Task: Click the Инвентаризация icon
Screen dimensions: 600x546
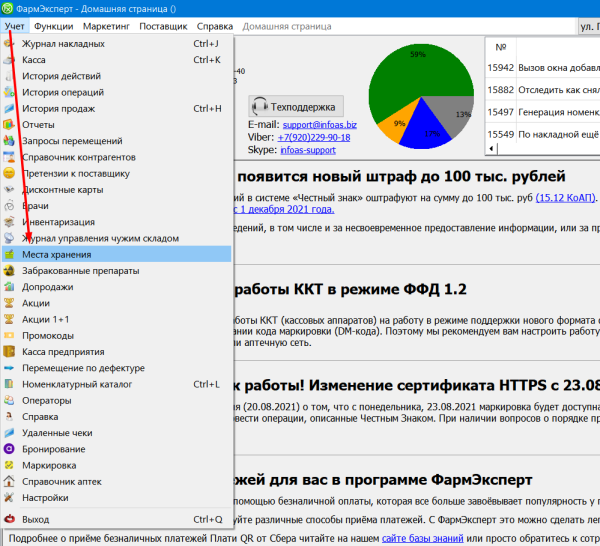Action: (10, 222)
